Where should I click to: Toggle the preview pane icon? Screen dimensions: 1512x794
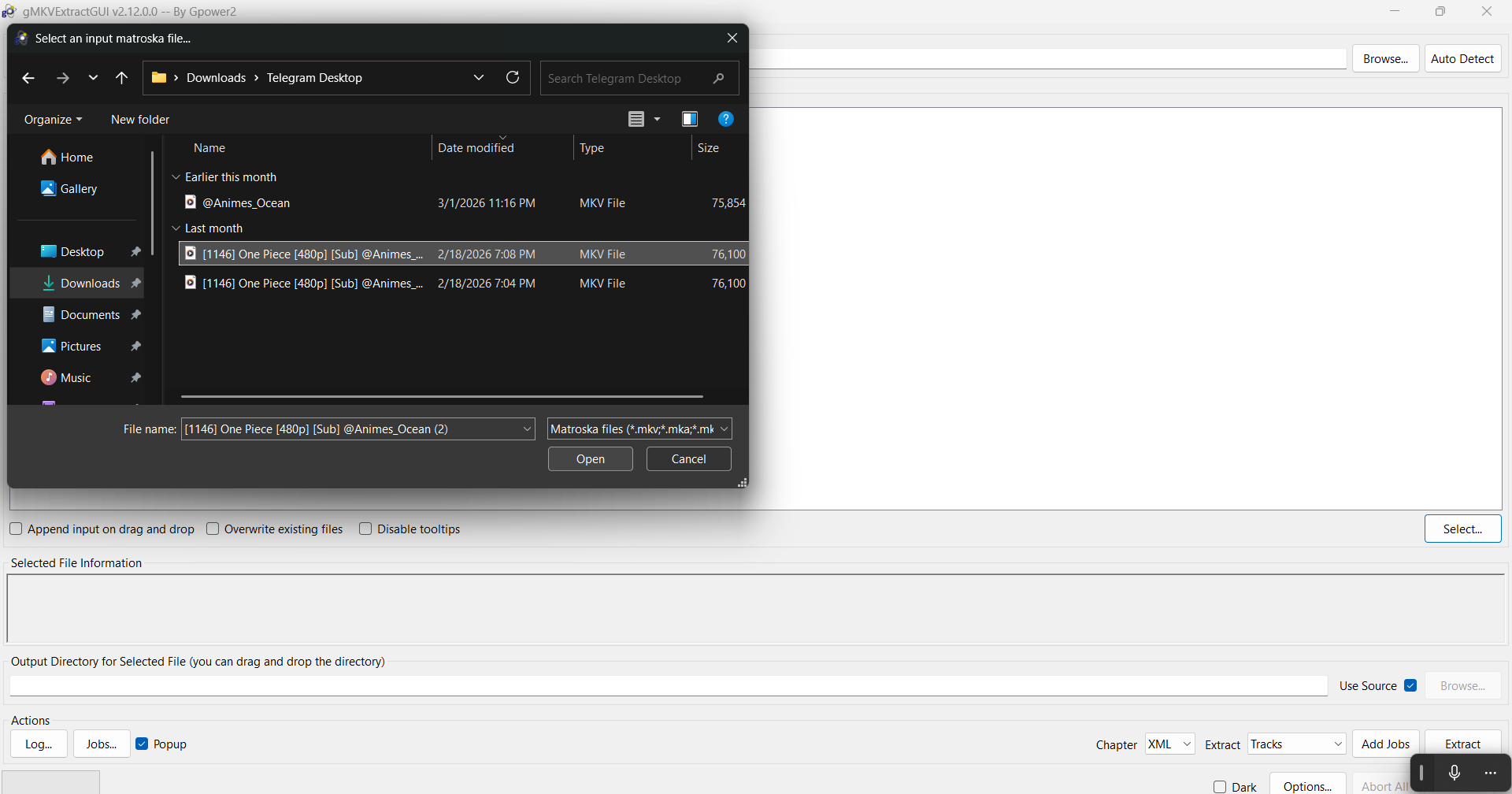[x=690, y=119]
